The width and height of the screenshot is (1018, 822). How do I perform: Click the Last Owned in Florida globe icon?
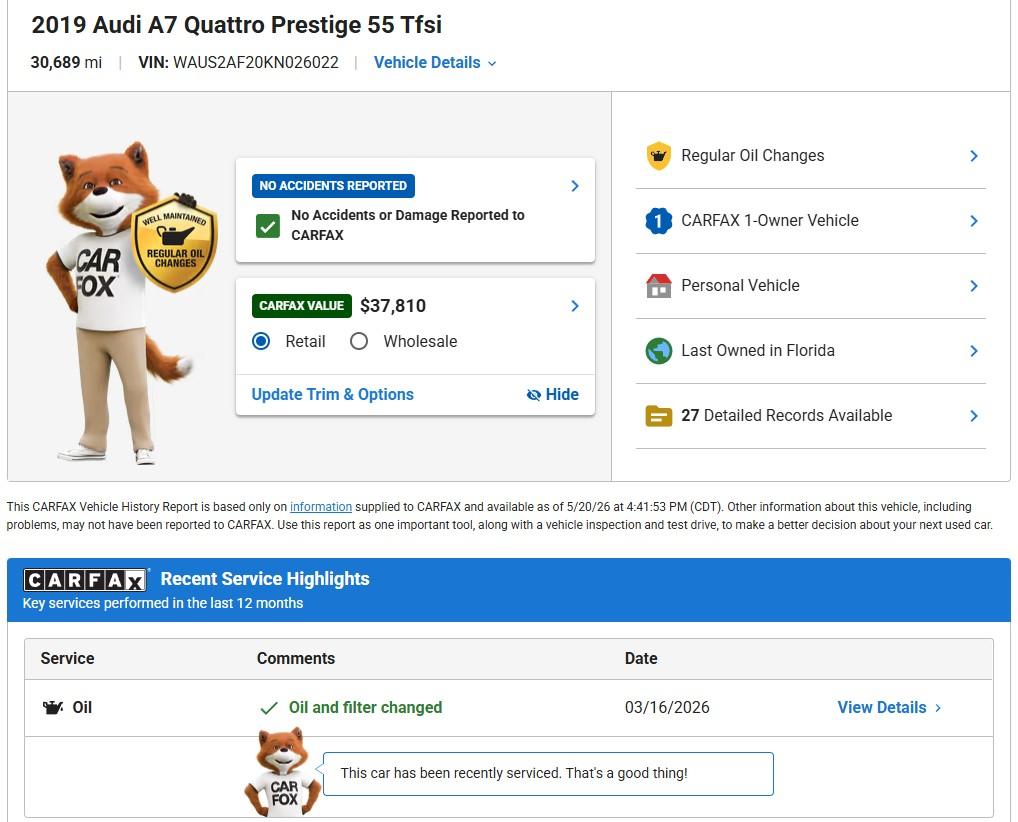(x=658, y=351)
